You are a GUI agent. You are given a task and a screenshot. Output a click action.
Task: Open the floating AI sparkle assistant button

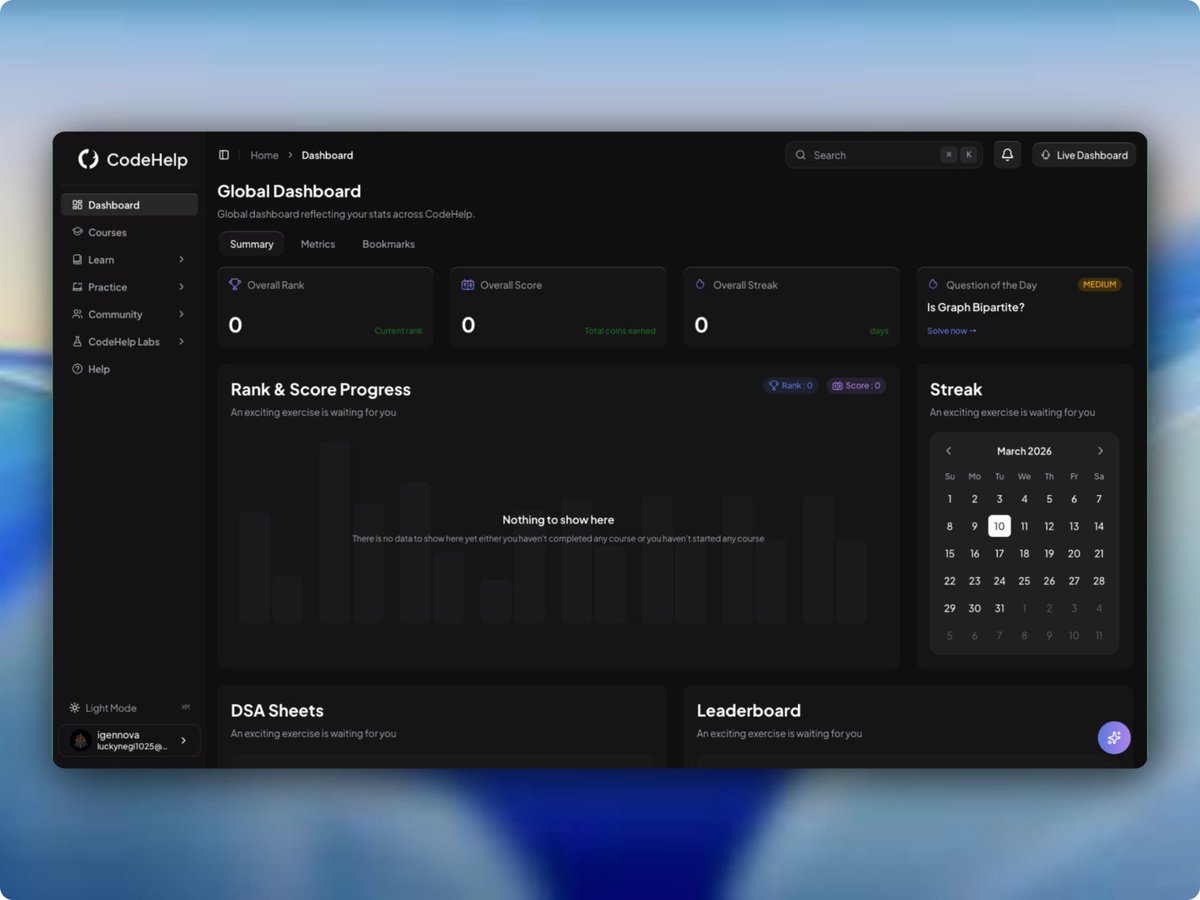pyautogui.click(x=1114, y=738)
